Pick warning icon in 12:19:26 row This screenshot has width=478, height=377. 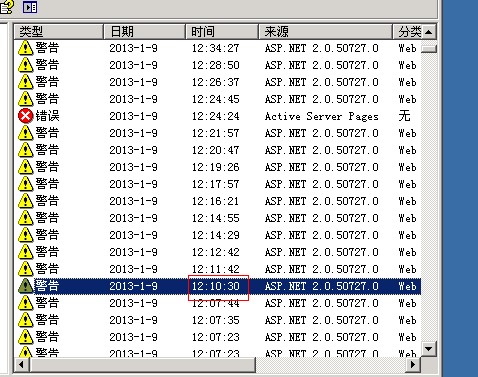(25, 167)
